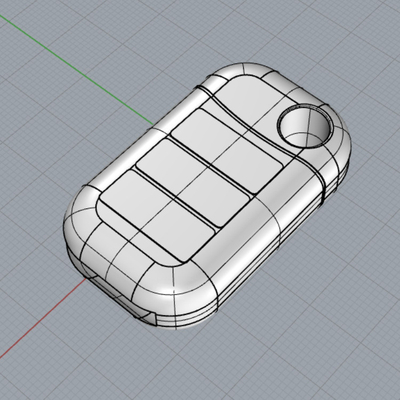Select the fob button nearest the keyring hole

(x=228, y=151)
